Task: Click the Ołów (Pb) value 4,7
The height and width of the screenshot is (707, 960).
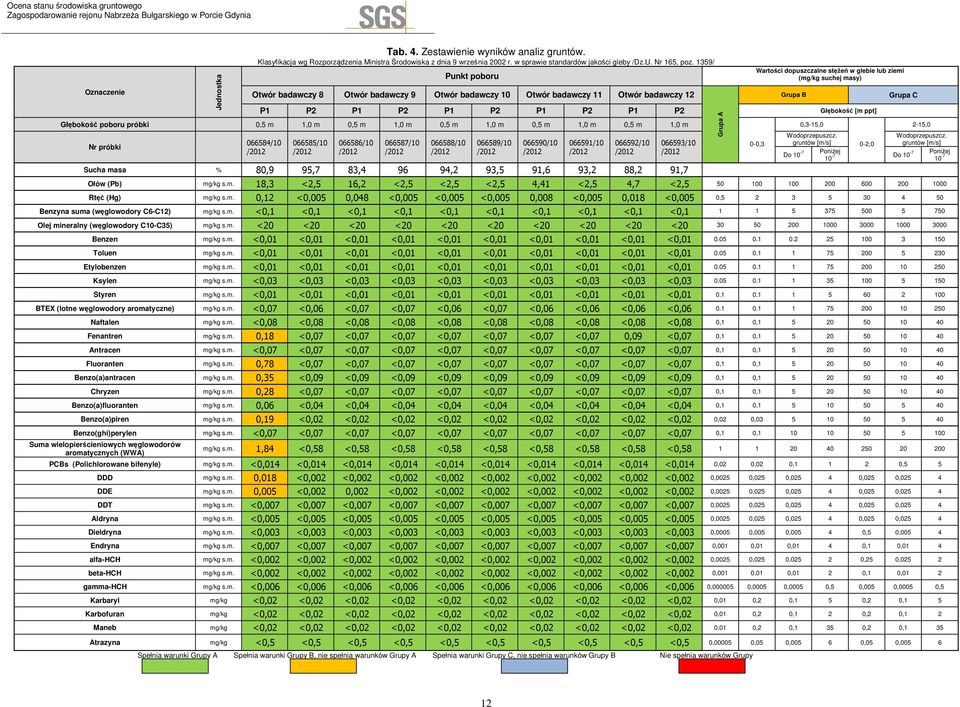Action: pyautogui.click(x=633, y=184)
